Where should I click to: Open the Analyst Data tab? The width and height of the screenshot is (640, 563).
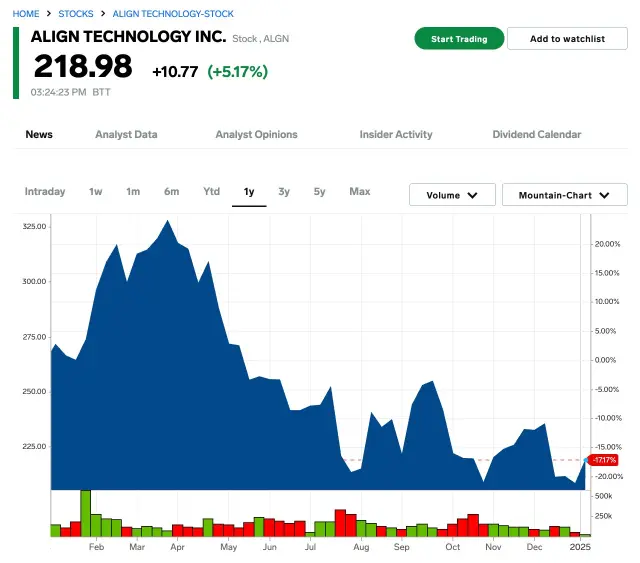coord(126,134)
